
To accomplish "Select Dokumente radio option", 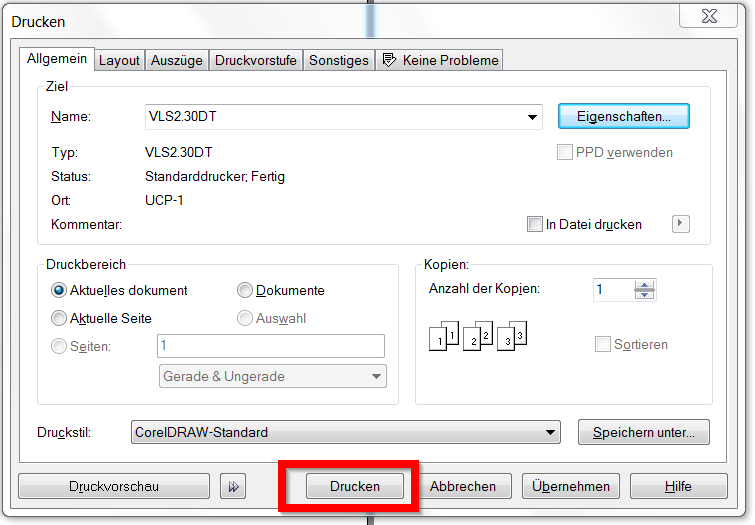I will [x=245, y=291].
